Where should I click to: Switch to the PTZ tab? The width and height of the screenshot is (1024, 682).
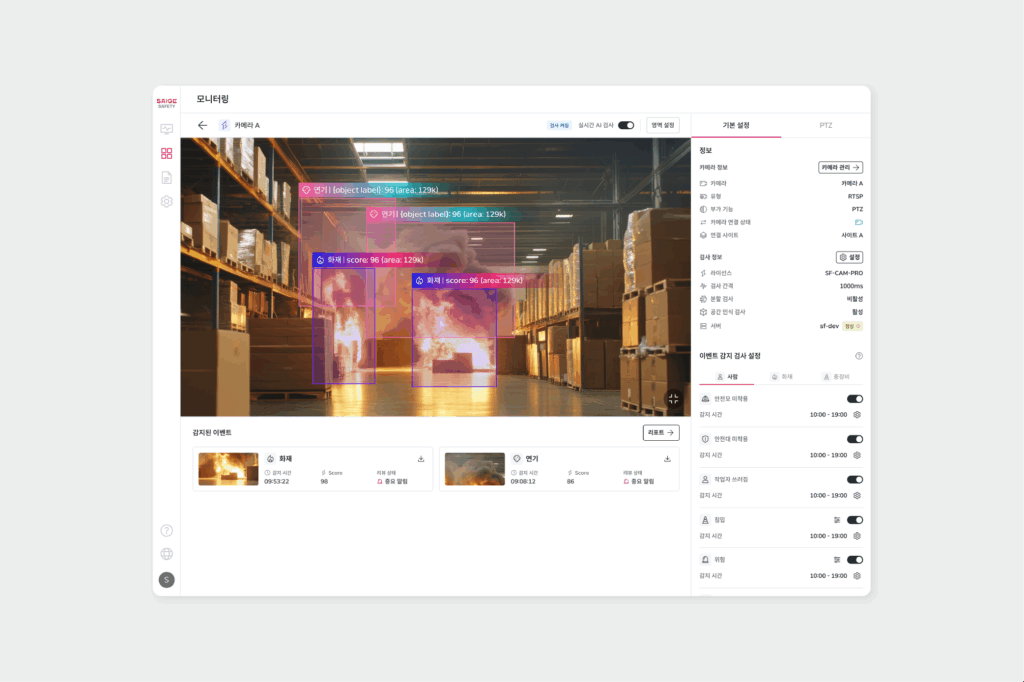[x=825, y=126]
